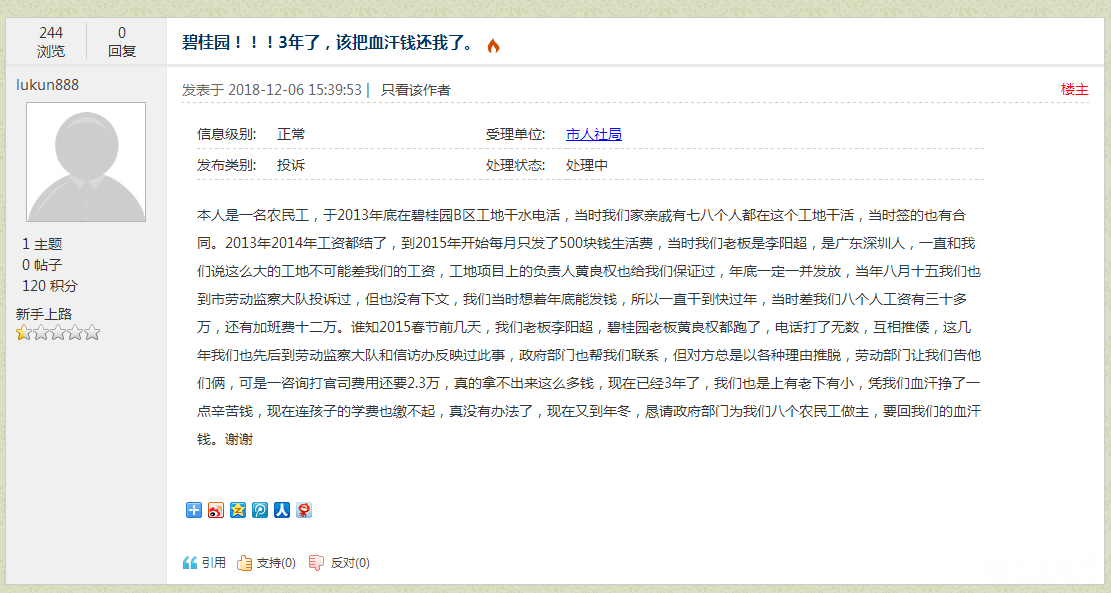
Task: Open more sharing options via plus icon
Action: pos(193,510)
